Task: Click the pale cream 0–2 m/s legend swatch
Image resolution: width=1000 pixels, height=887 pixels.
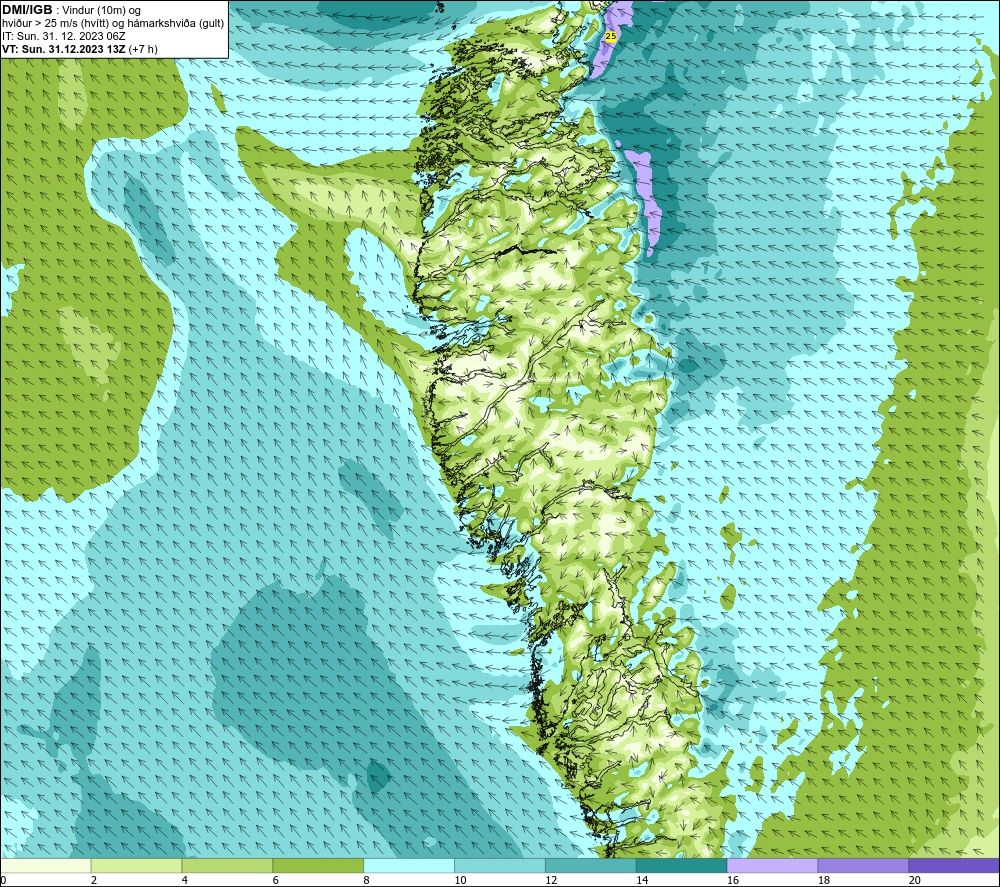Action: pos(46,865)
